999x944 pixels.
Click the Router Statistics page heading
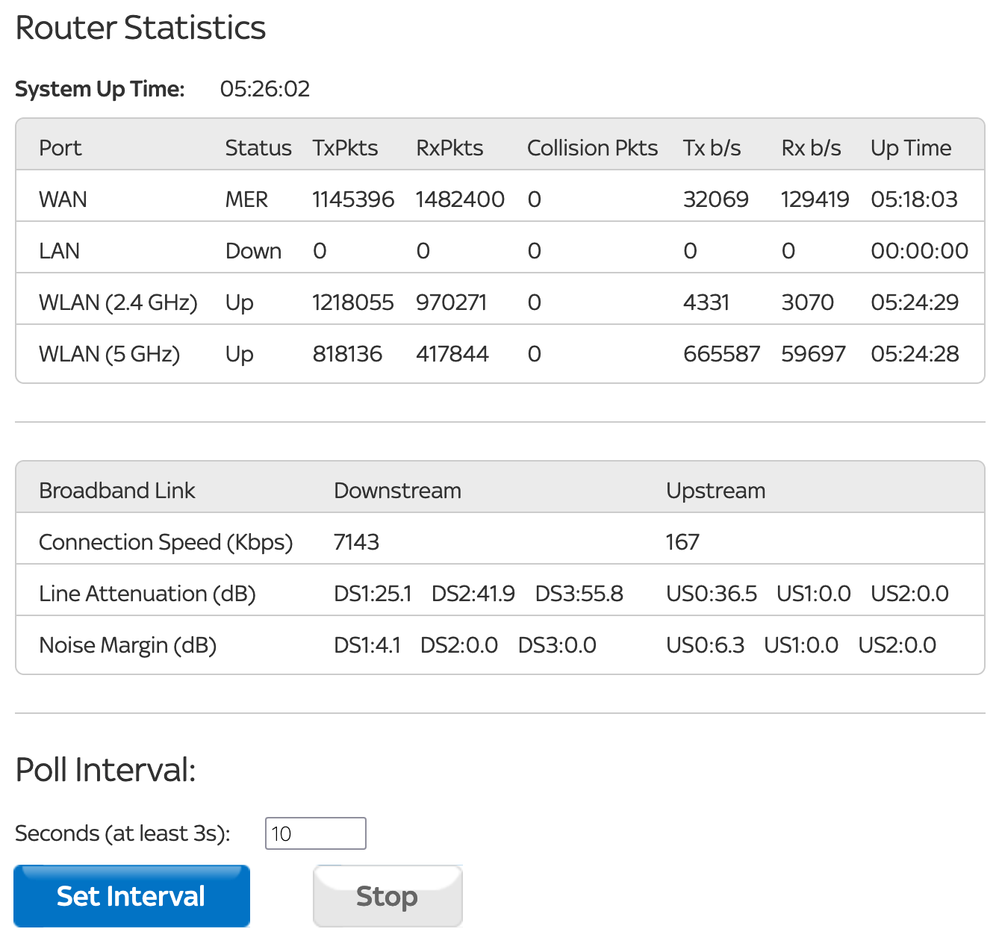coord(140,28)
